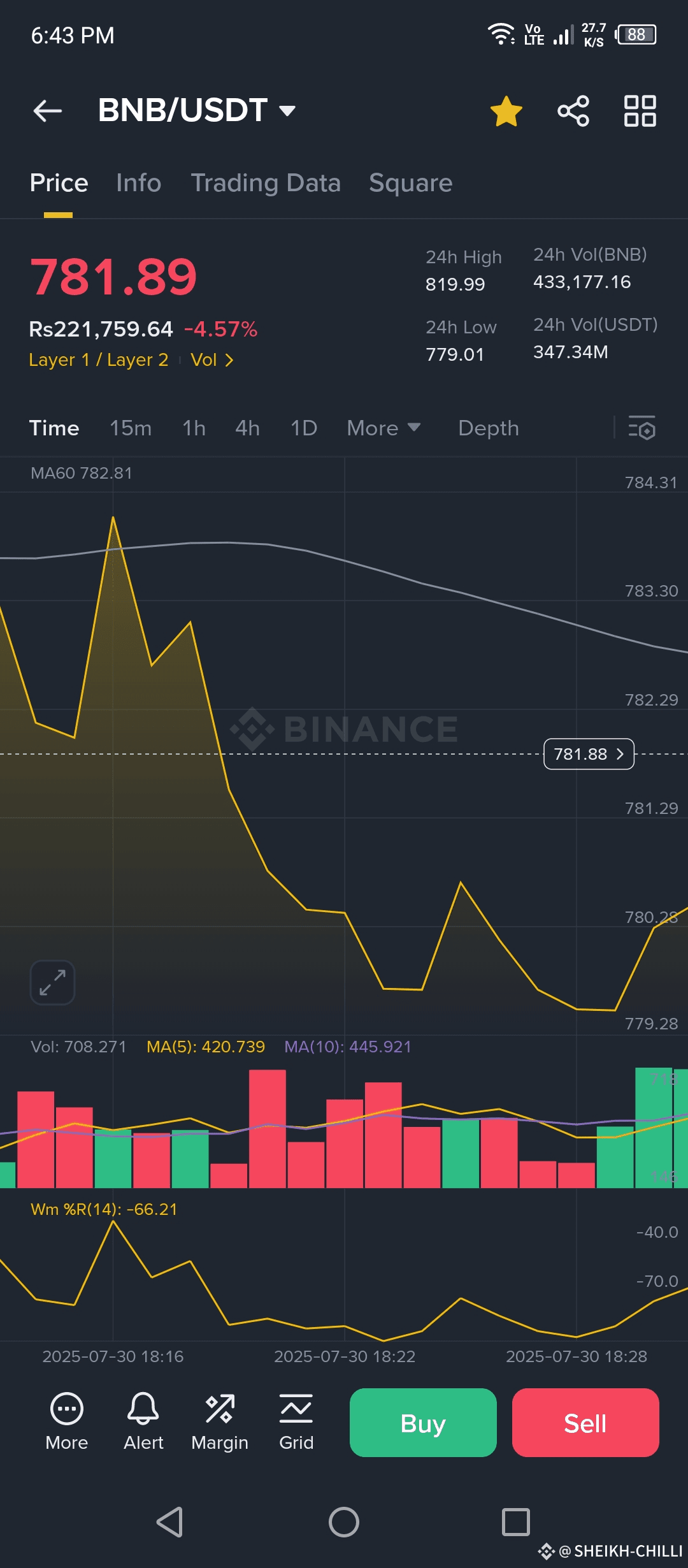Open the More menu icon in bottom bar

coord(67,1423)
